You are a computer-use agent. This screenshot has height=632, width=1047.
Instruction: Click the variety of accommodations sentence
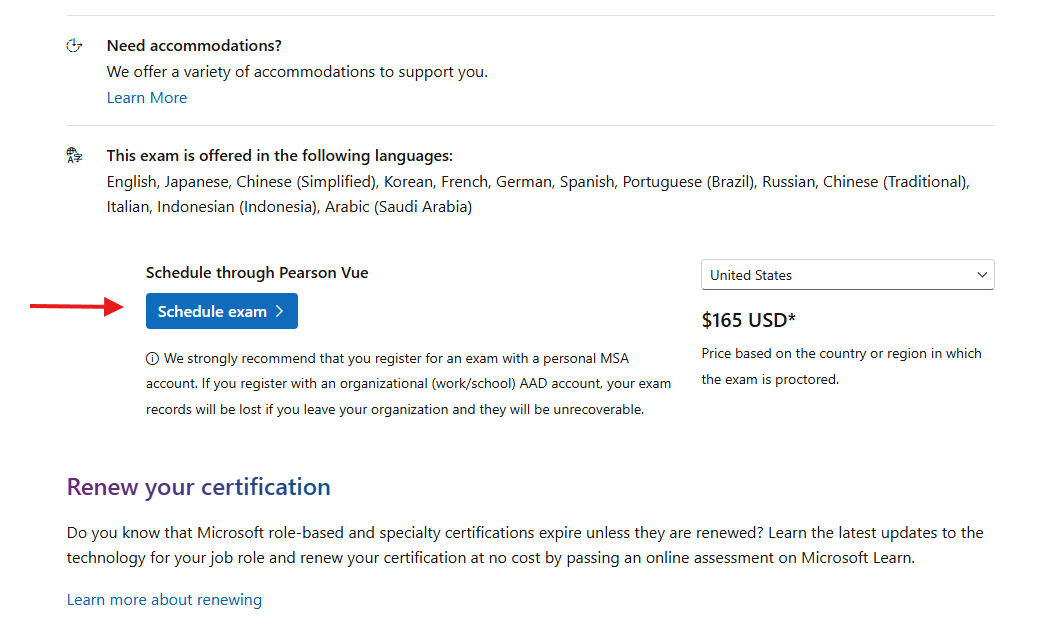tap(297, 71)
